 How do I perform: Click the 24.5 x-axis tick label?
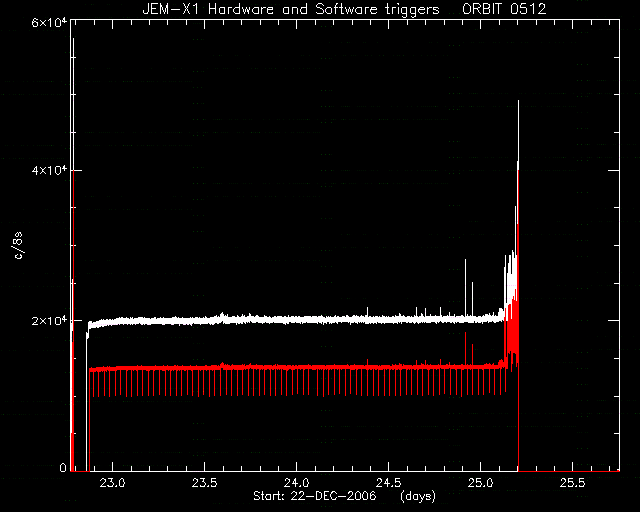[x=388, y=483]
